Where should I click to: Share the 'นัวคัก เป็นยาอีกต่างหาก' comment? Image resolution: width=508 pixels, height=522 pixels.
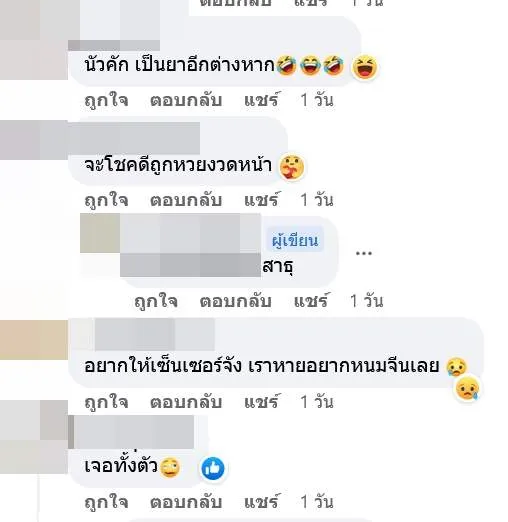pyautogui.click(x=261, y=100)
